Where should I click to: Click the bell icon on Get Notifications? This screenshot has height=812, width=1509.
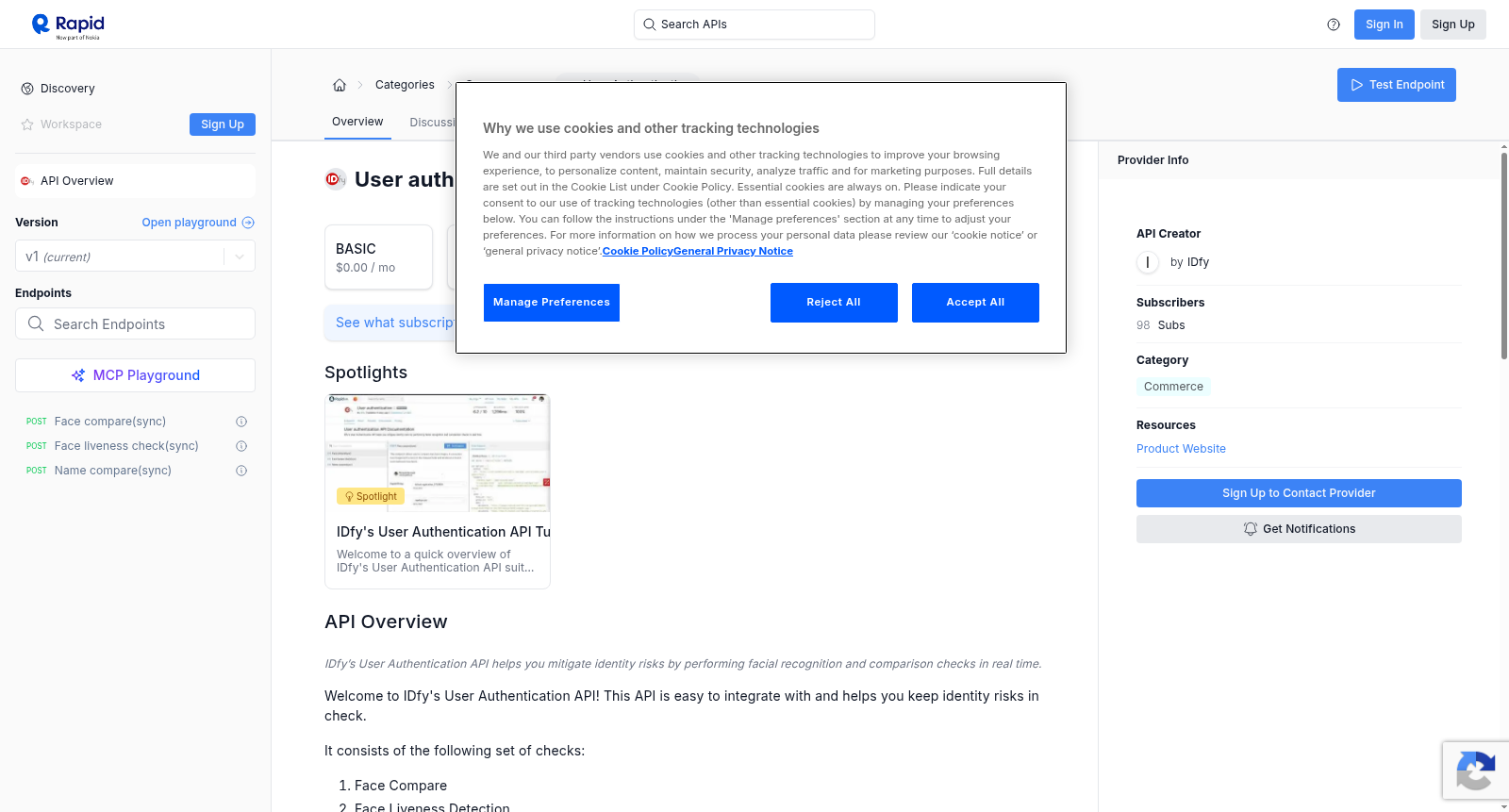click(x=1251, y=529)
